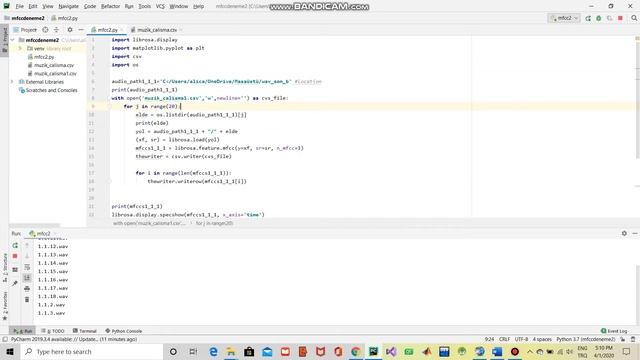Stop mfcc2 using the top toolbar stop icon
This screenshot has height=360, width=640.
[620, 18]
